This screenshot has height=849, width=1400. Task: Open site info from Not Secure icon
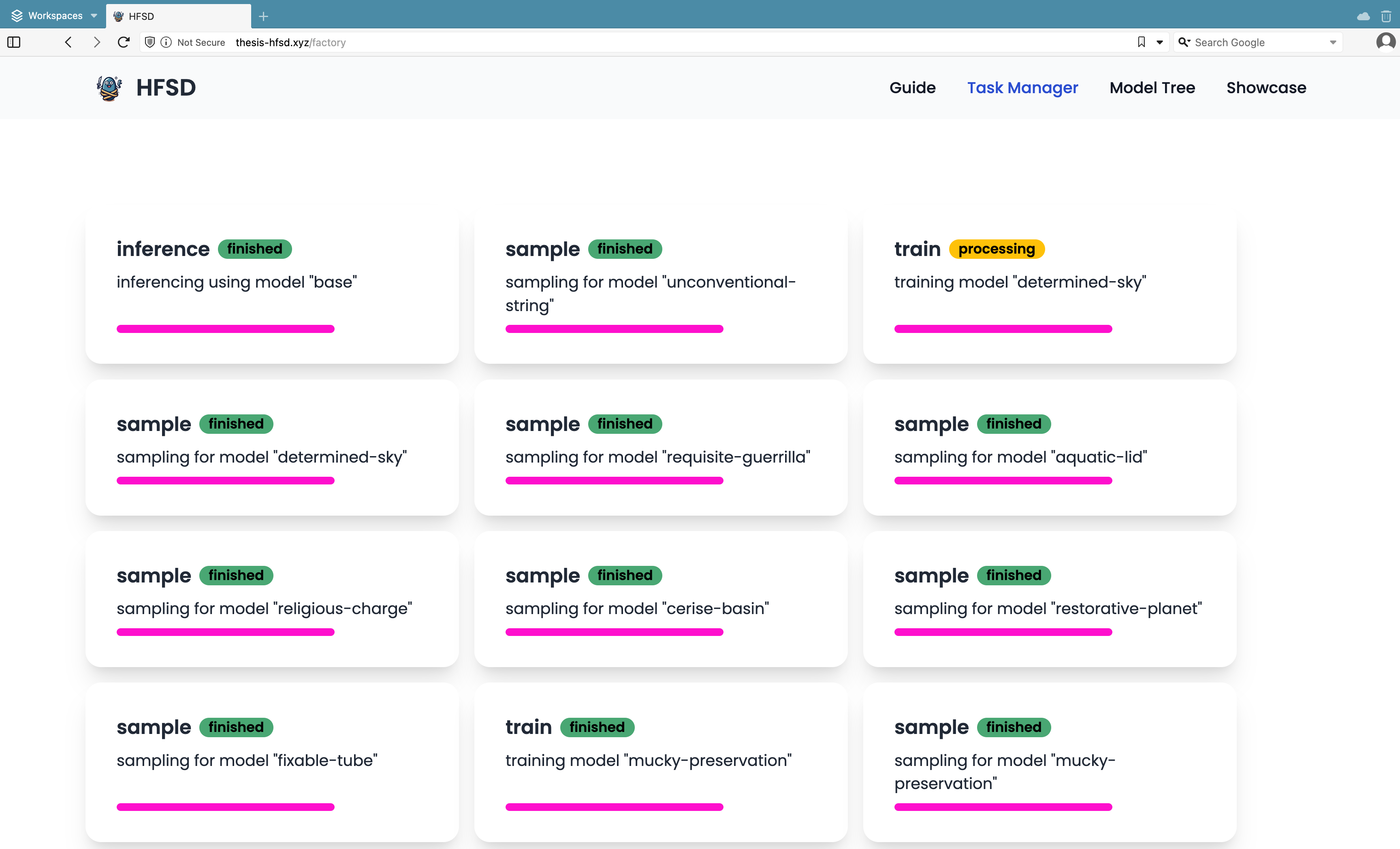pos(166,42)
